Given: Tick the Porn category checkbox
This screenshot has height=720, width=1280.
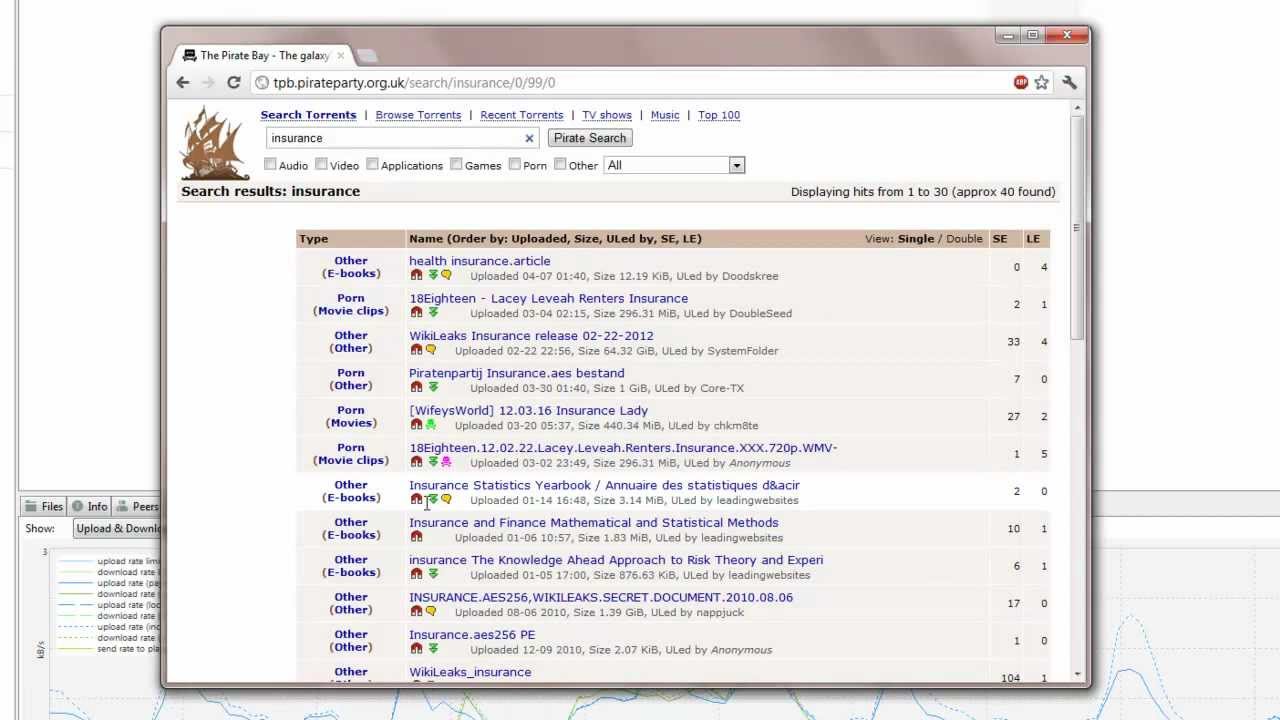Looking at the screenshot, I should [x=515, y=164].
